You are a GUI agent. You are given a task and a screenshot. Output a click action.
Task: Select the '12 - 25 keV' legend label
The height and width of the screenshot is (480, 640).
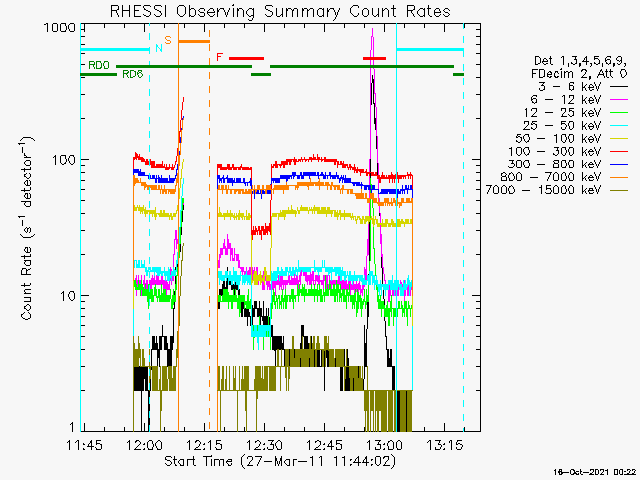point(562,112)
